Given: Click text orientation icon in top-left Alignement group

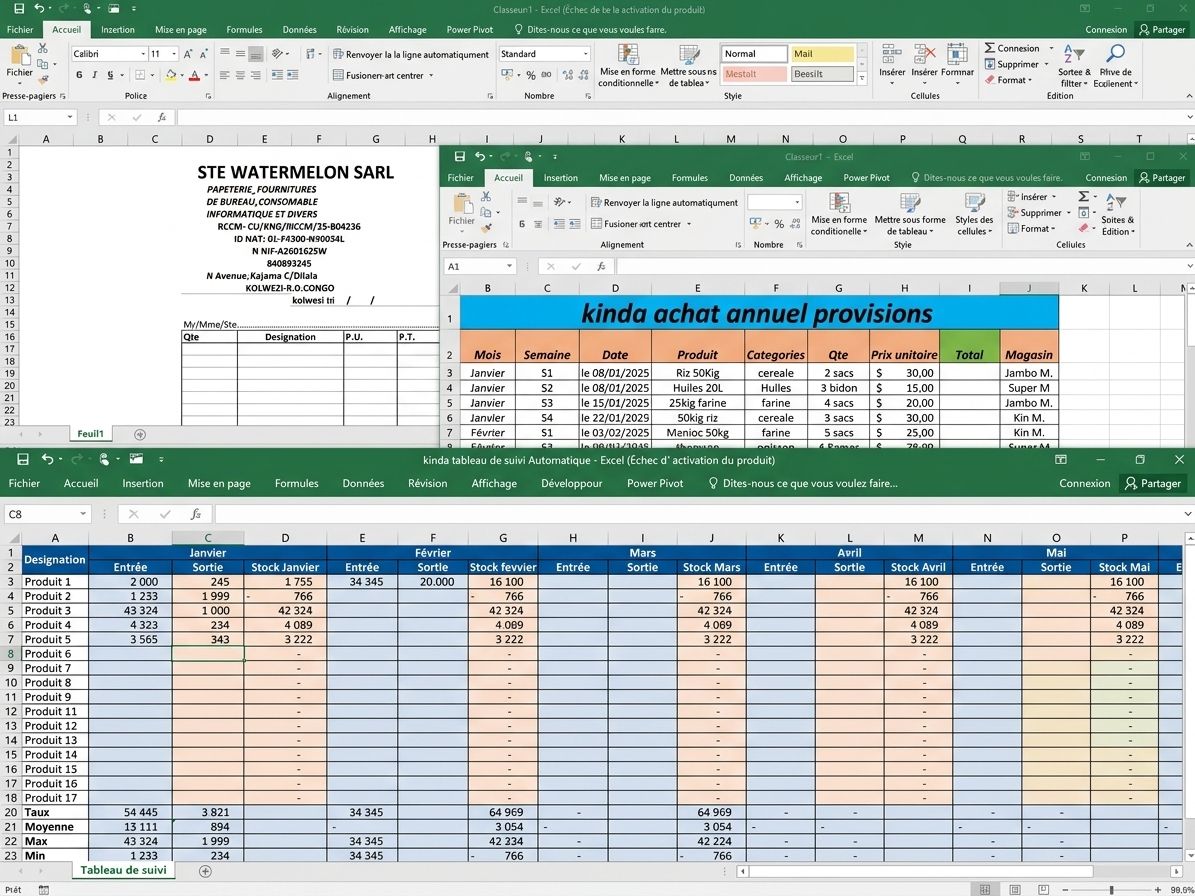Looking at the screenshot, I should [277, 53].
